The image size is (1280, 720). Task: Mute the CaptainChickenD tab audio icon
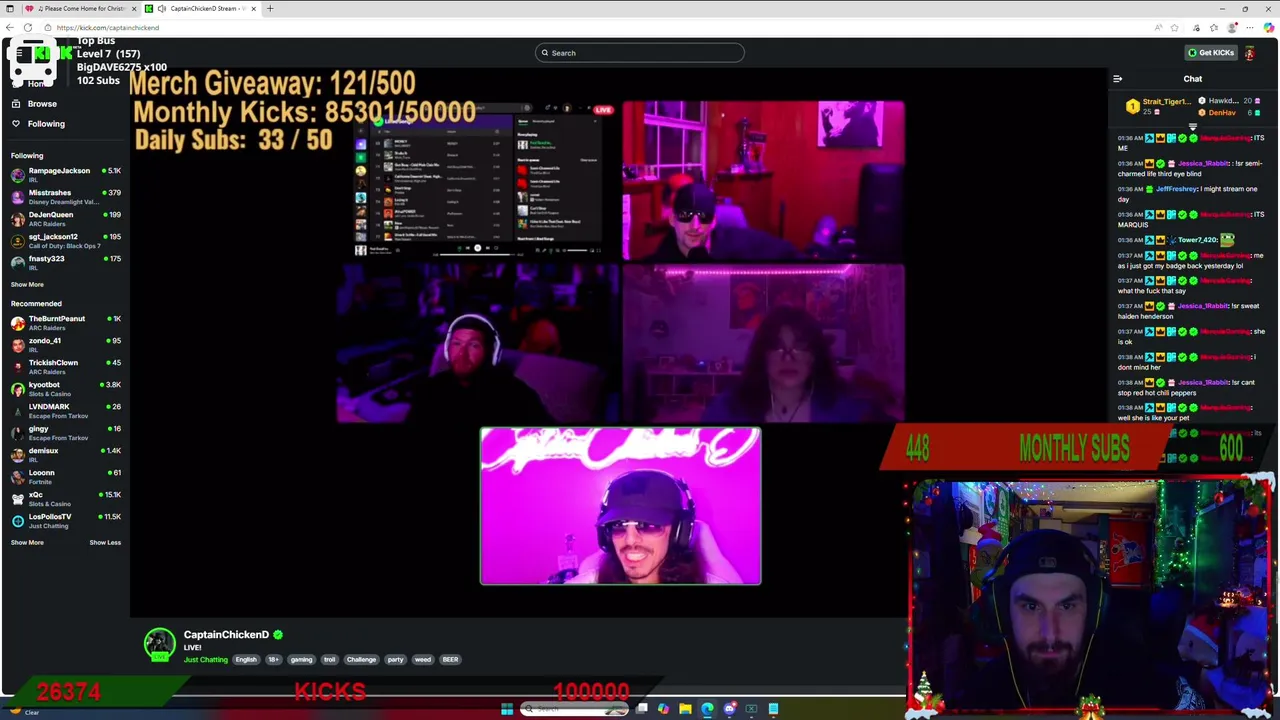click(161, 8)
